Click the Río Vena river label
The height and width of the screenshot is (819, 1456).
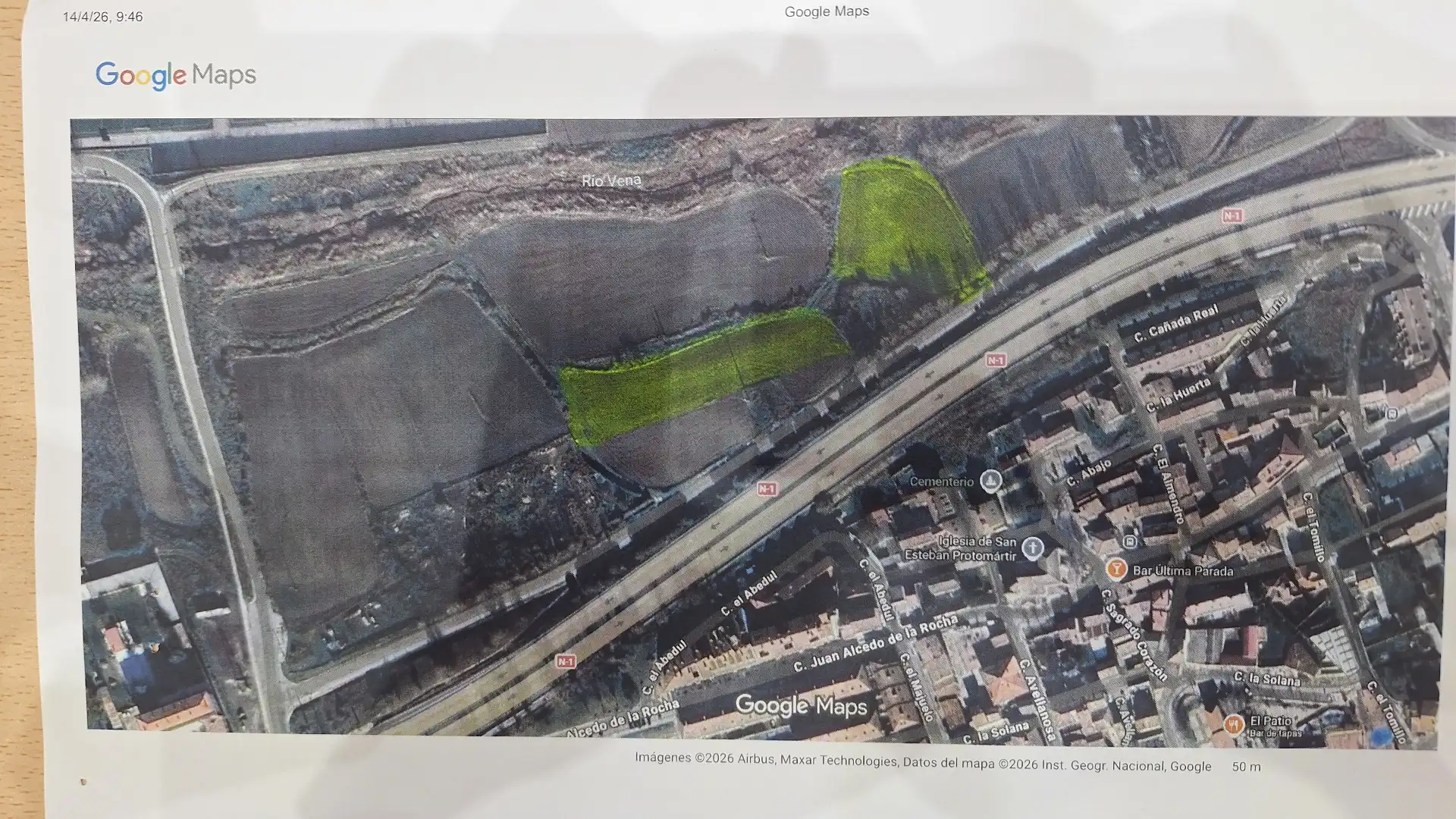coord(611,180)
